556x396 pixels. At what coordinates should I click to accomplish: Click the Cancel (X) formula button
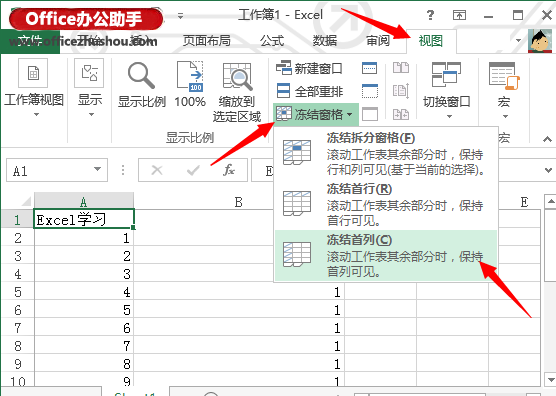[157, 171]
